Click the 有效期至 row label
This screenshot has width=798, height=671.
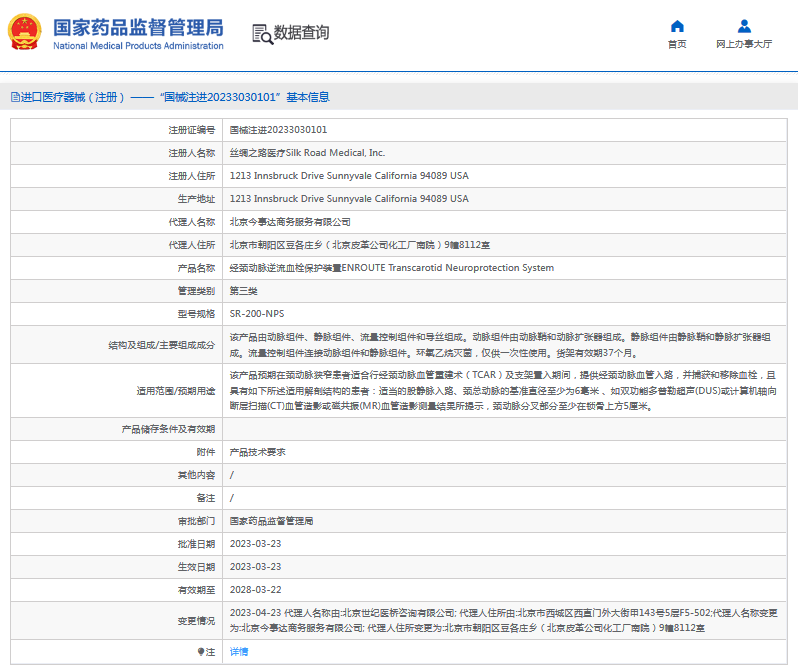click(196, 590)
